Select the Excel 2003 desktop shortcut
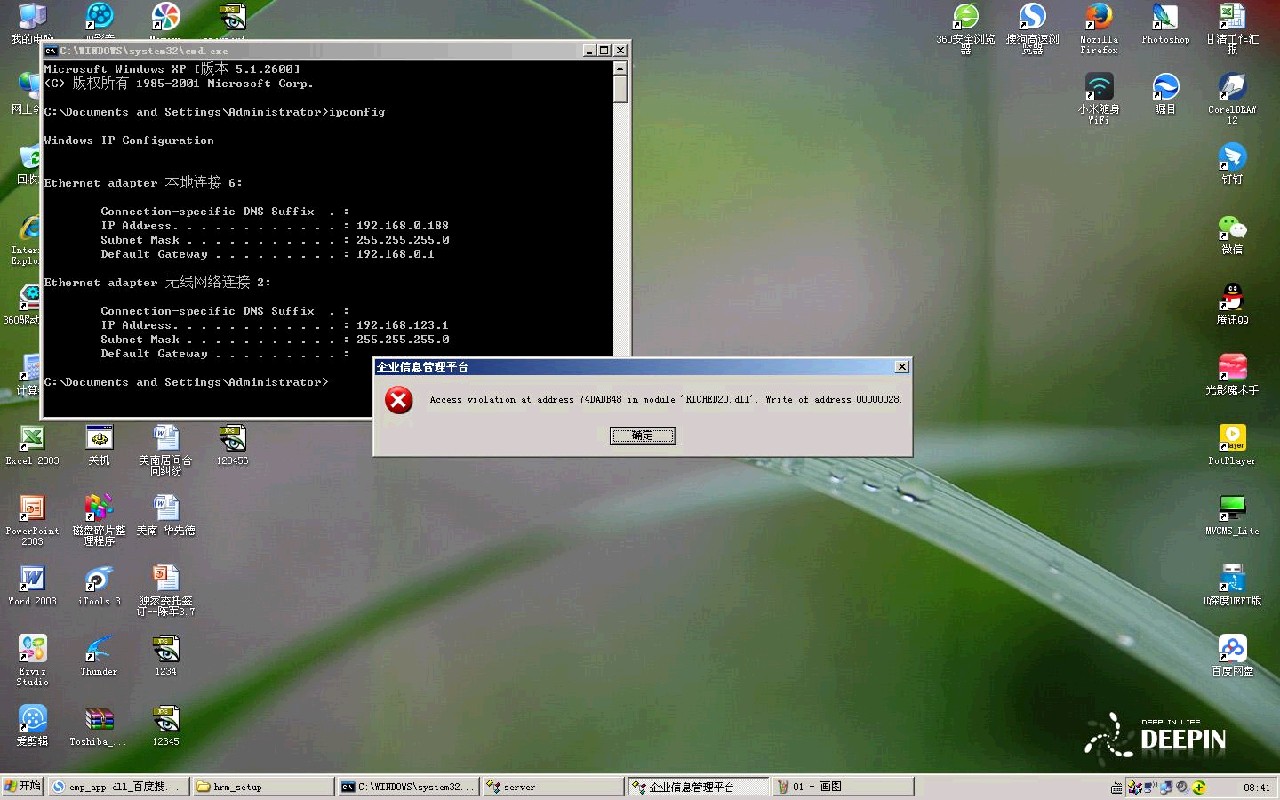 click(x=32, y=440)
